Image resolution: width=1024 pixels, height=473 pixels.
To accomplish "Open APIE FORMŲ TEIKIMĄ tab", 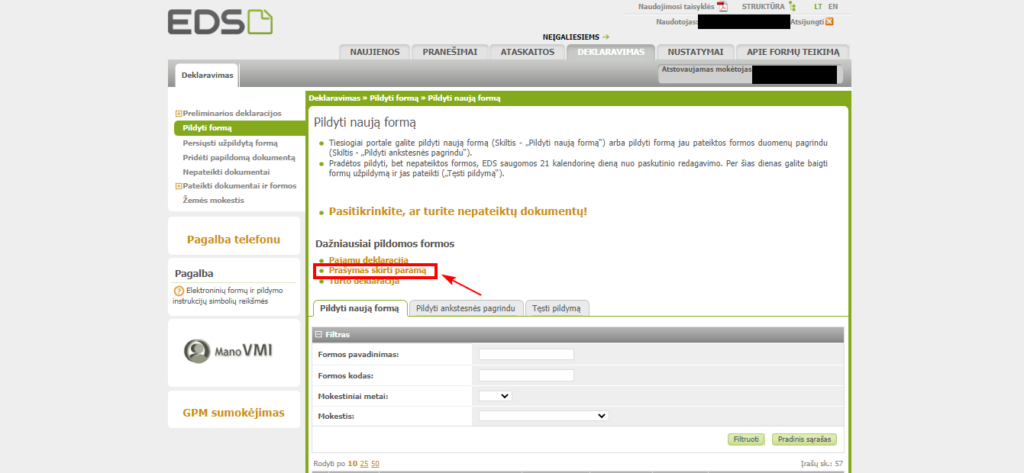I will coord(792,52).
